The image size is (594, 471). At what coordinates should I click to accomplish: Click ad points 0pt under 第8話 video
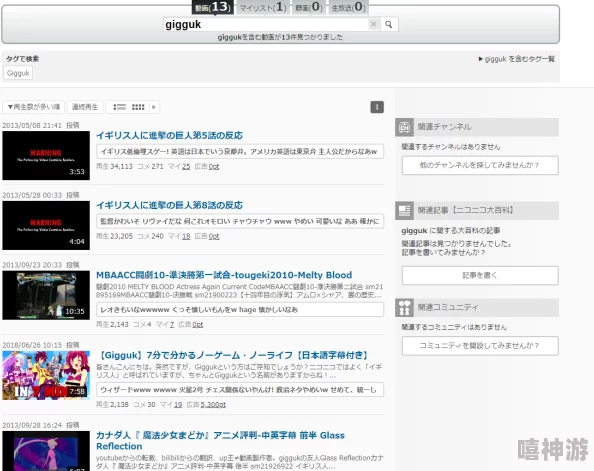coord(214,236)
